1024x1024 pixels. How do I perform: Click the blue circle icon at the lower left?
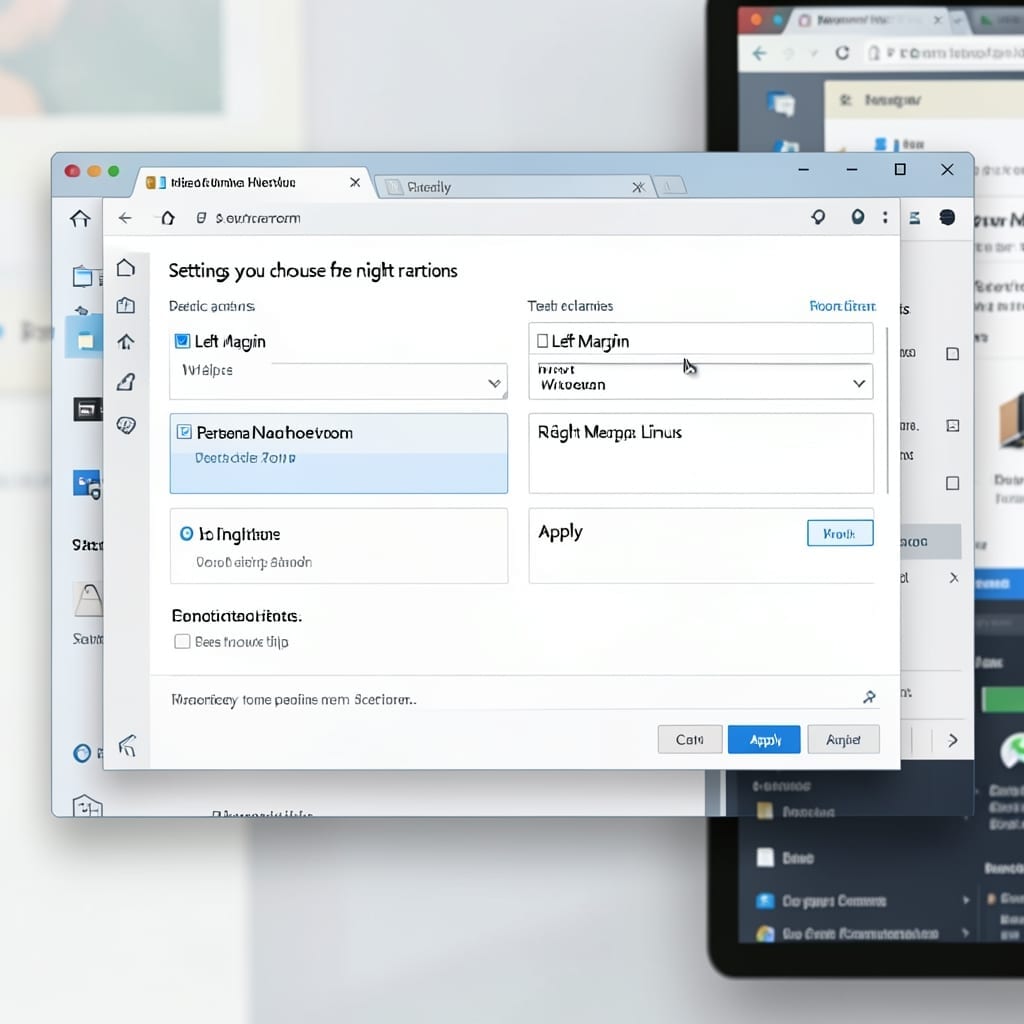point(82,754)
